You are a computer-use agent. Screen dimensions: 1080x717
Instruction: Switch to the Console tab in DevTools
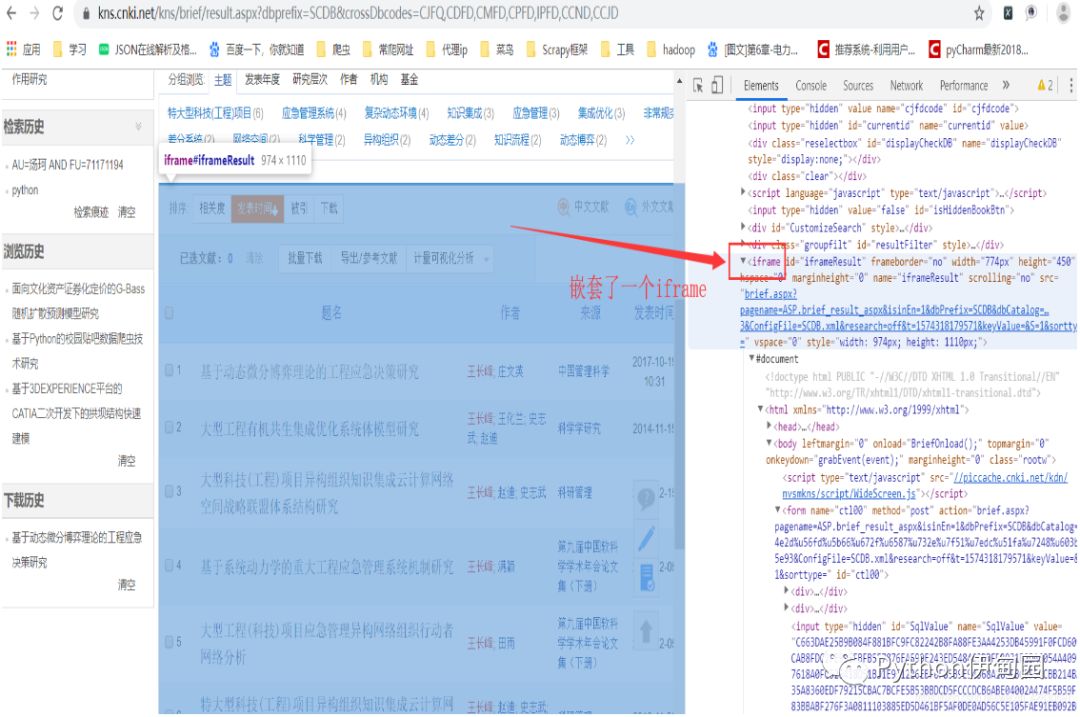(811, 85)
